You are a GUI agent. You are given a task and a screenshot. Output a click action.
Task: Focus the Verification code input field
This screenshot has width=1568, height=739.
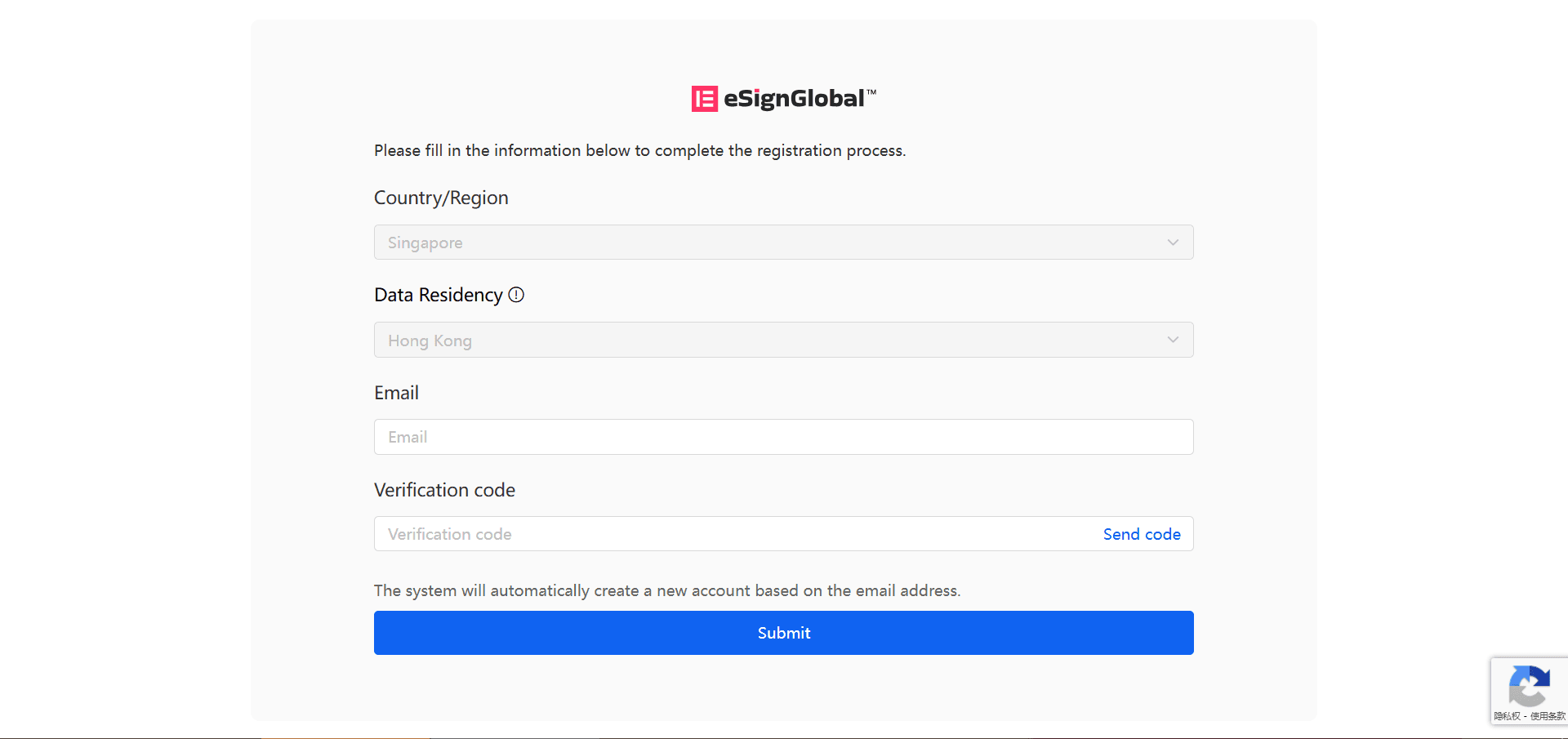735,534
